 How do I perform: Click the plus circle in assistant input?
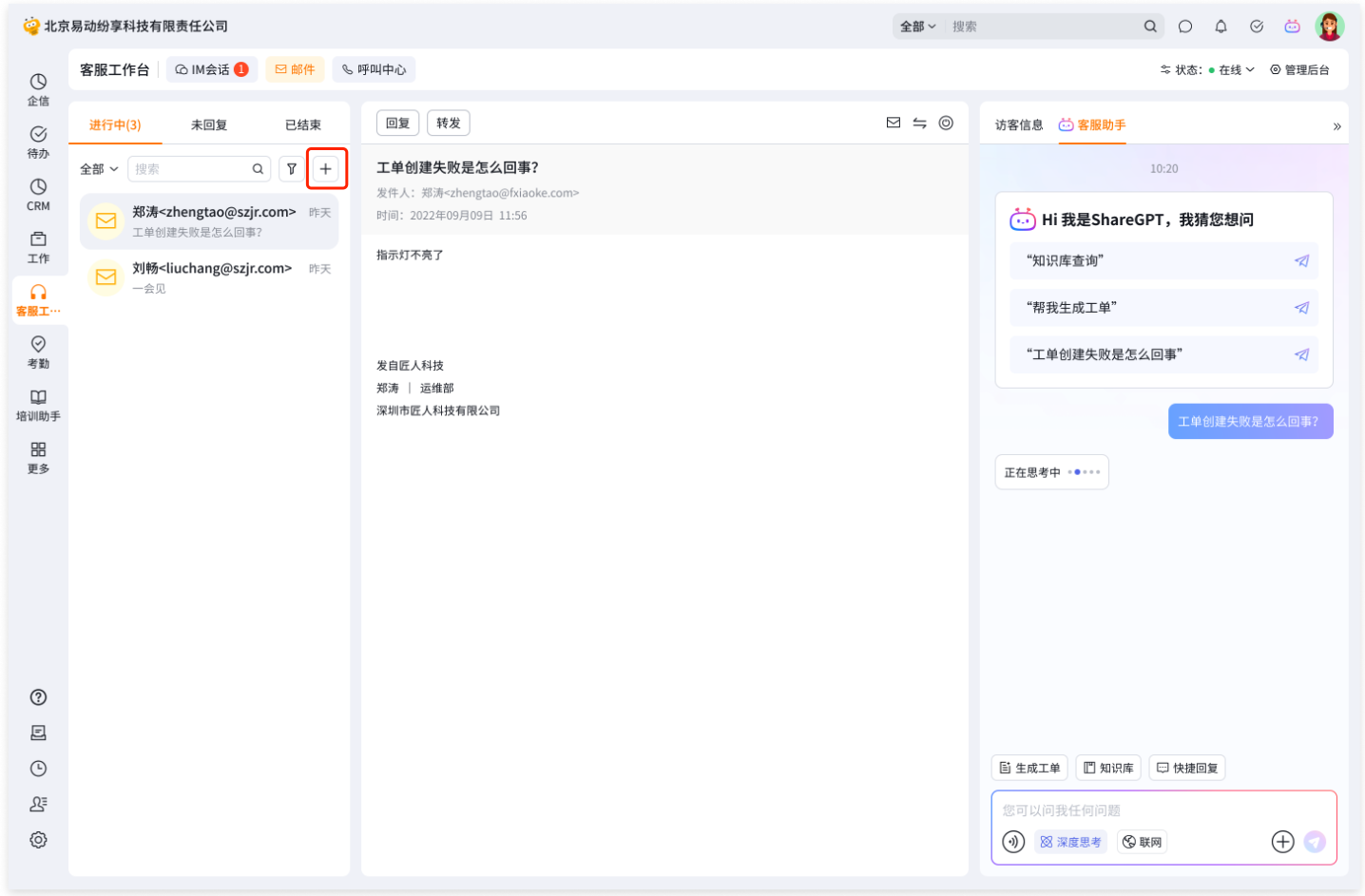[1282, 842]
